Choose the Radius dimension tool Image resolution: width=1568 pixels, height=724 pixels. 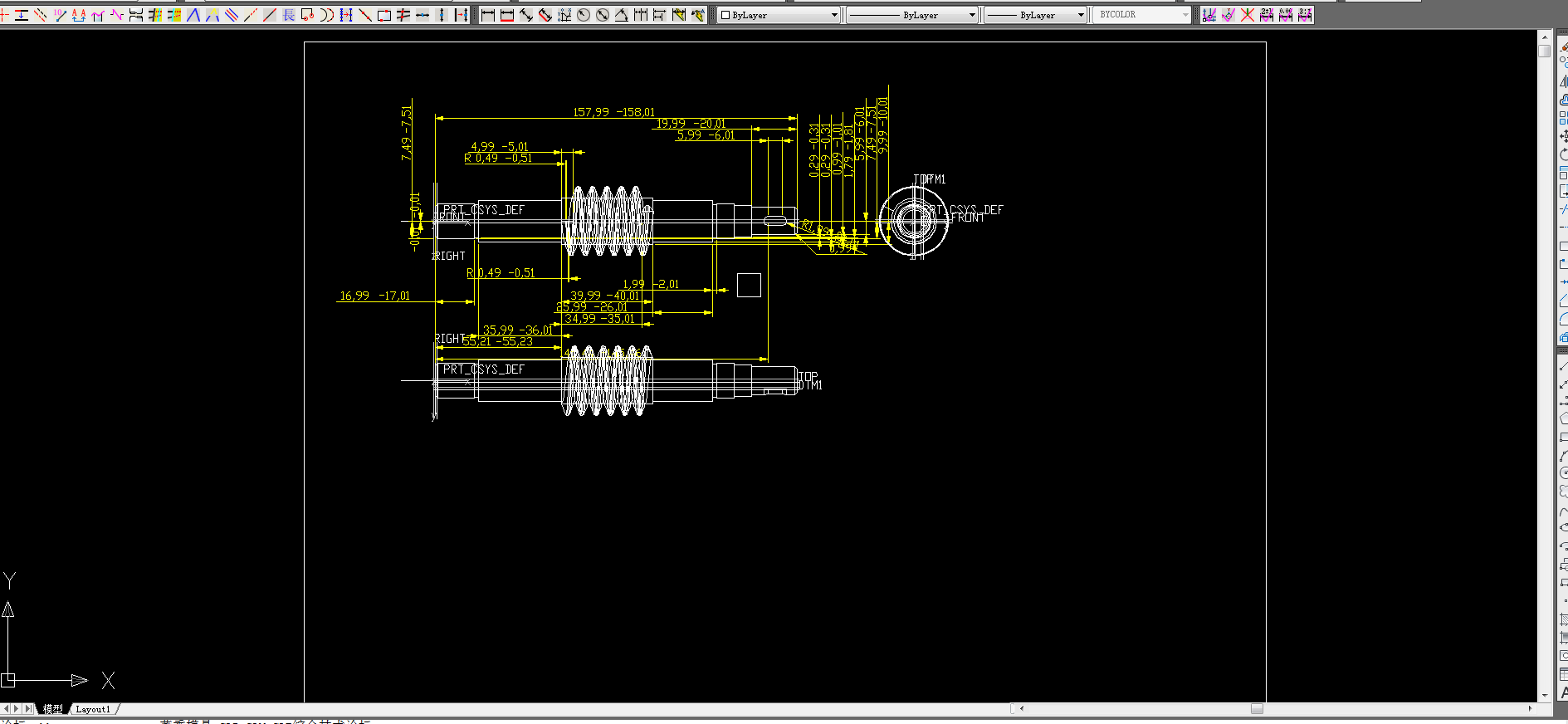(584, 15)
